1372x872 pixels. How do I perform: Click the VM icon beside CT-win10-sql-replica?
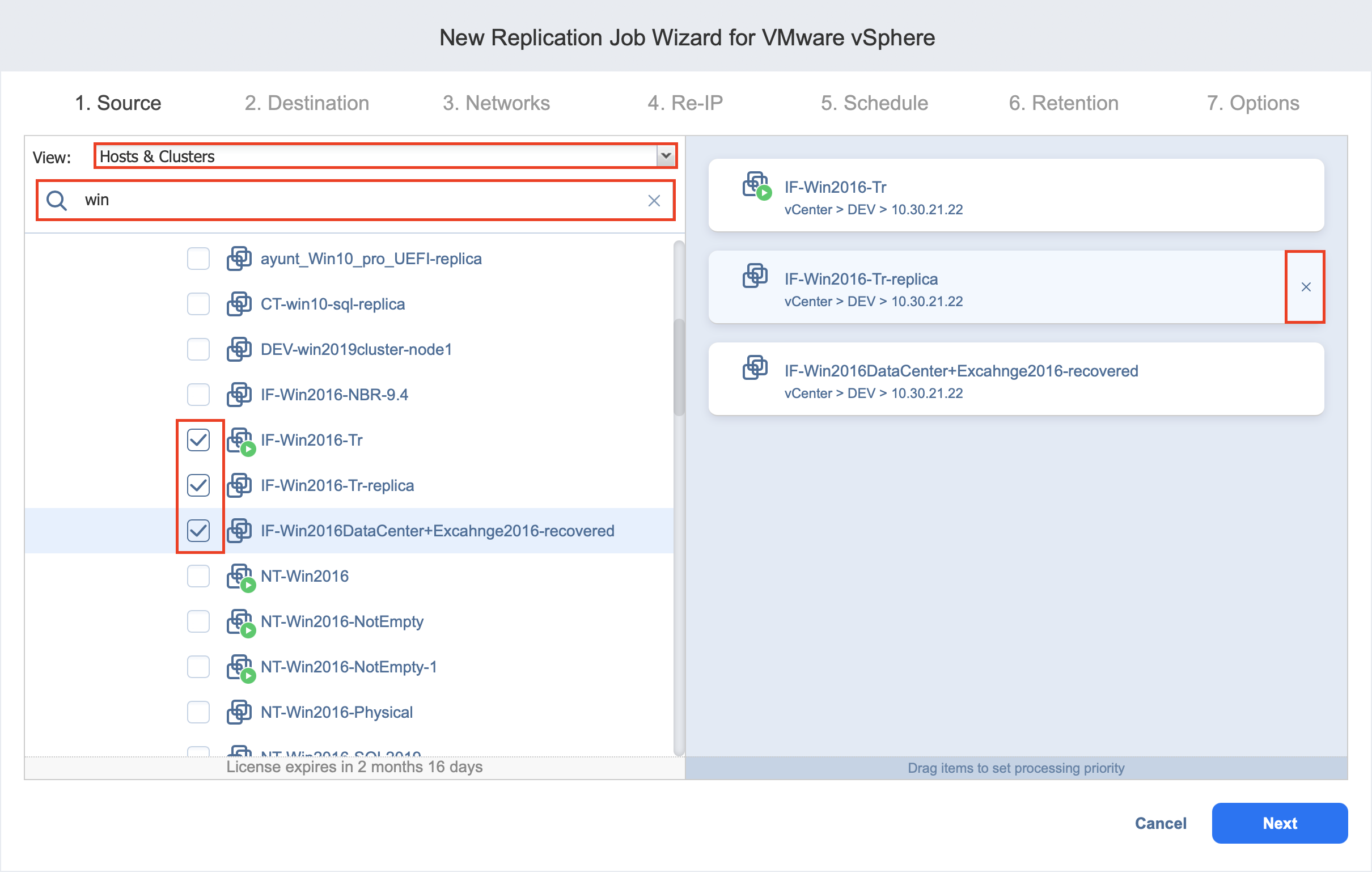239,304
